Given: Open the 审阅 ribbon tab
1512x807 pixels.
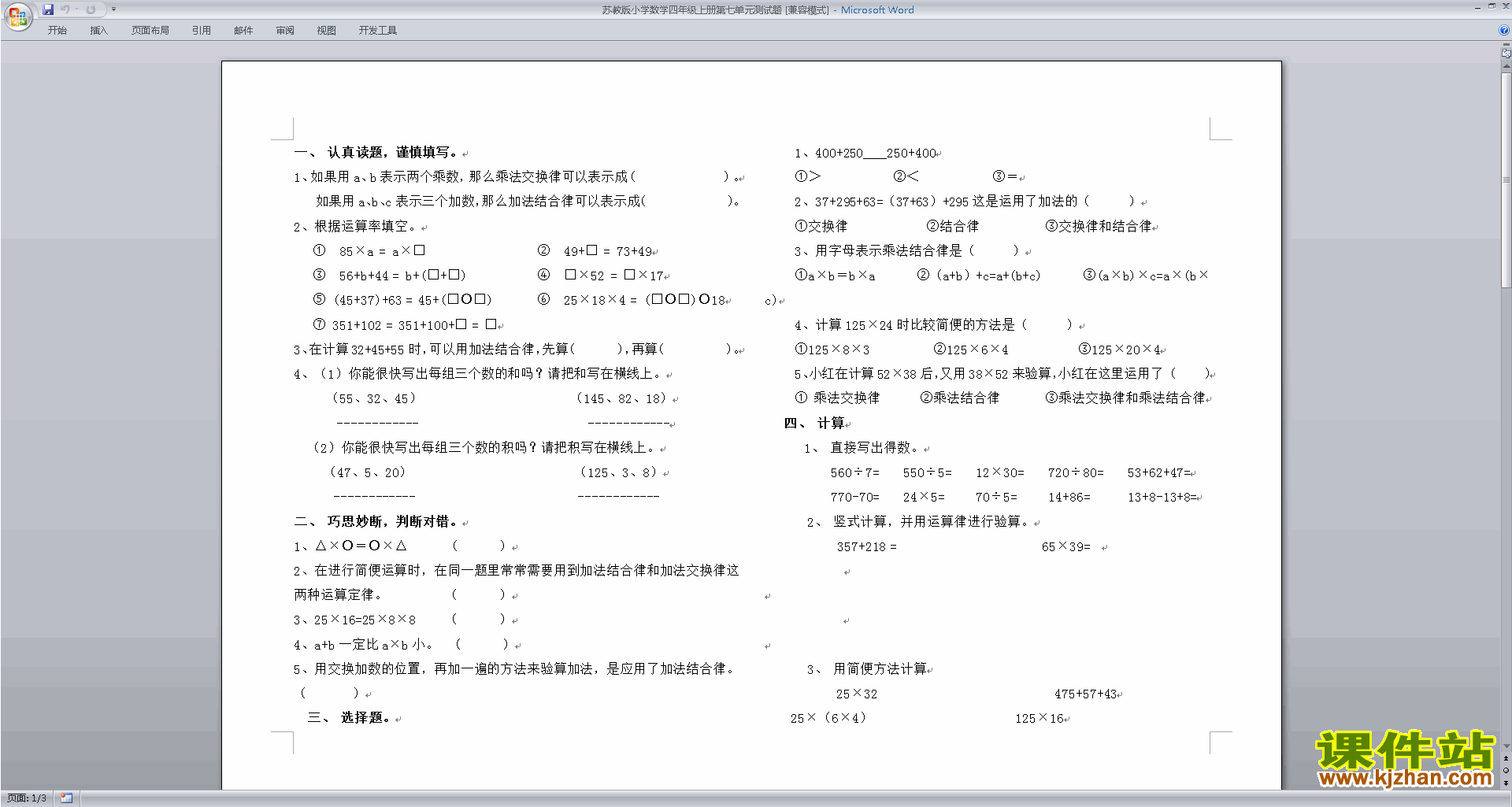Looking at the screenshot, I should pyautogui.click(x=285, y=31).
